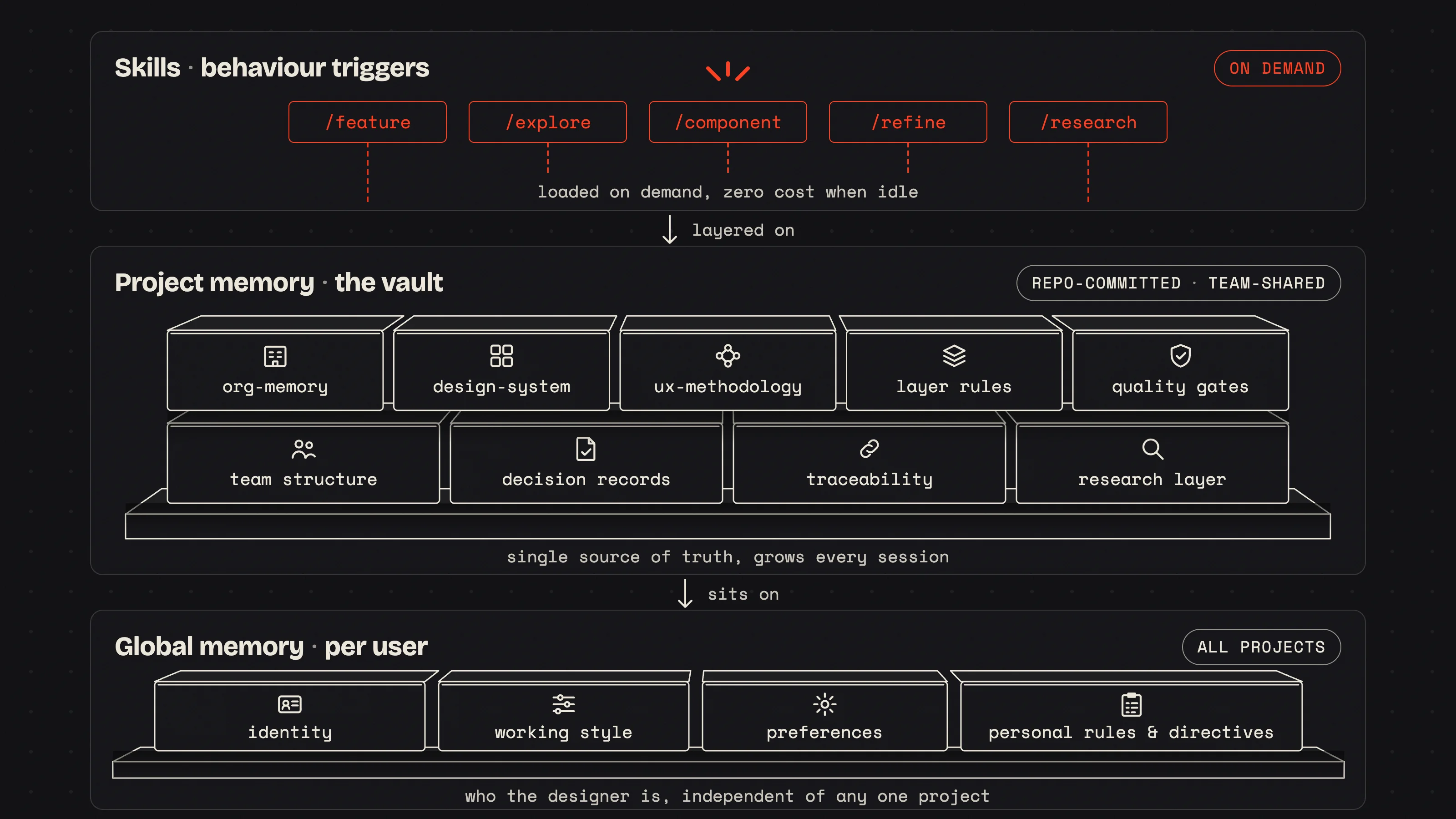Select the /explore skill box
This screenshot has height=819, width=1456.
548,122
